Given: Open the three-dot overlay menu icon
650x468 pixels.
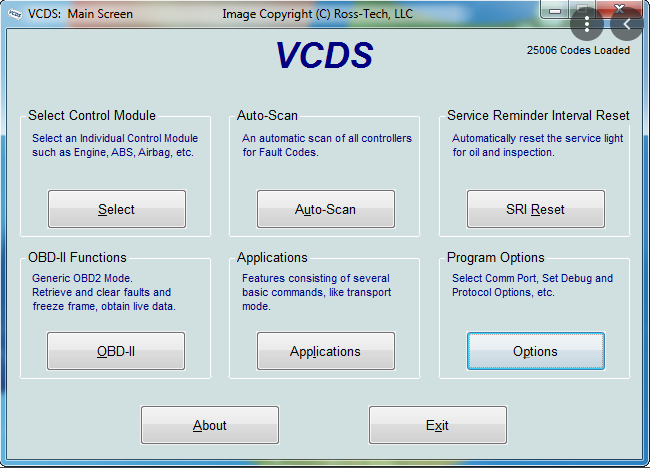Looking at the screenshot, I should coord(587,24).
